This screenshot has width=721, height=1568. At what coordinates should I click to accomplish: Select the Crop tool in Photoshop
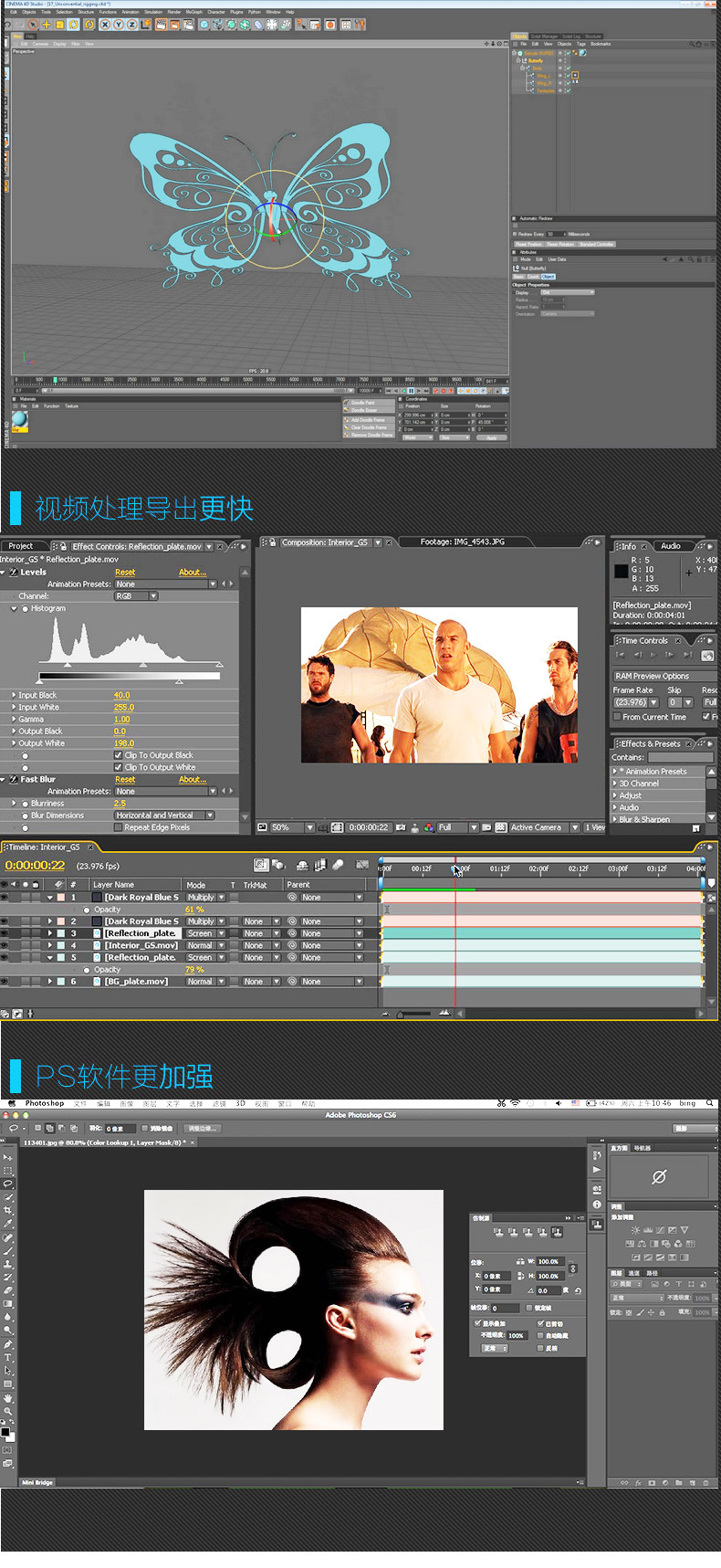(8, 1210)
